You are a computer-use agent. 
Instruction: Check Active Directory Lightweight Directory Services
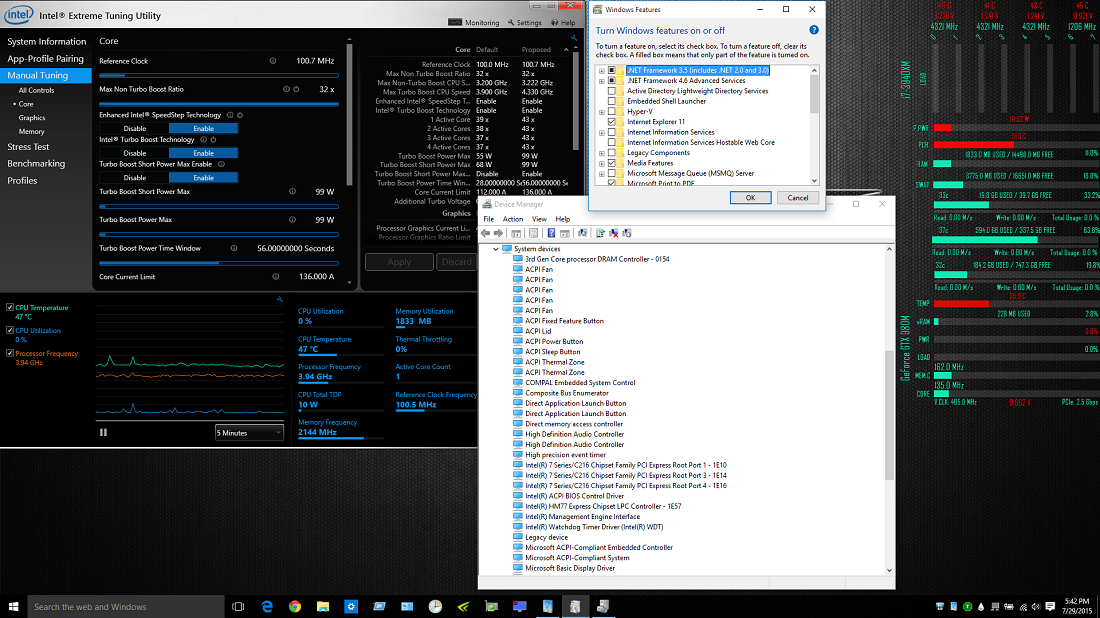coord(612,91)
